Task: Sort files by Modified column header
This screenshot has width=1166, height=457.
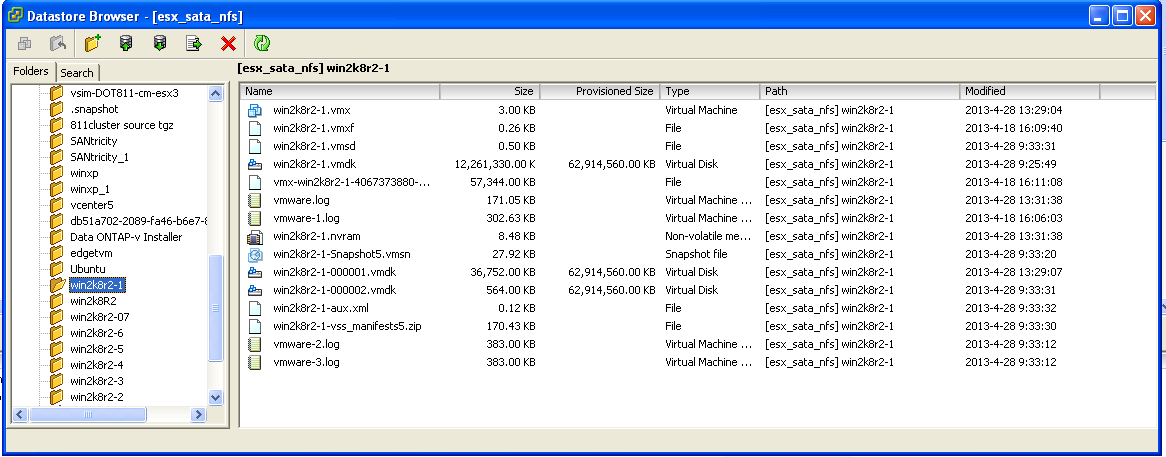Action: 1029,91
